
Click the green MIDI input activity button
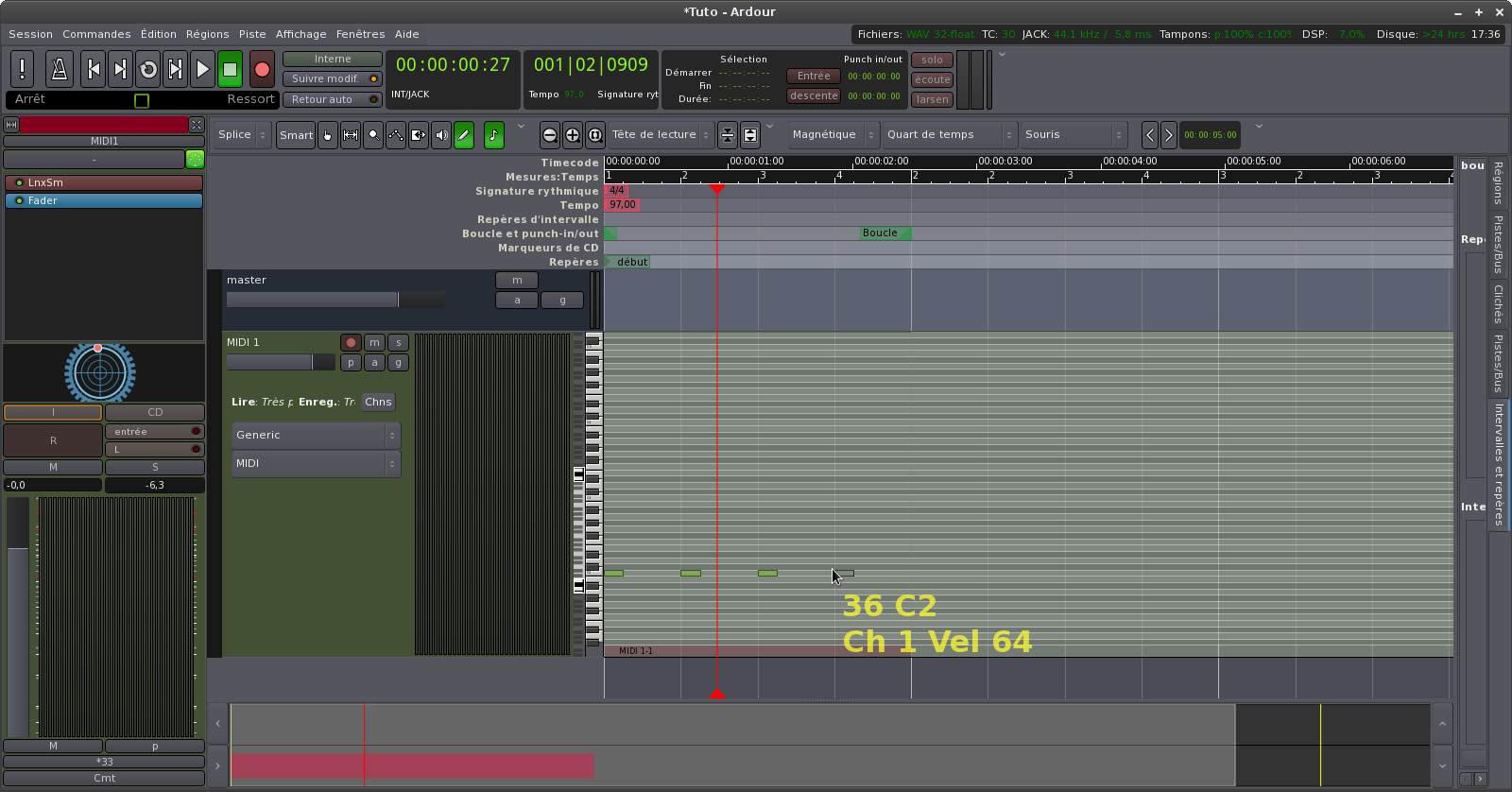(x=196, y=159)
